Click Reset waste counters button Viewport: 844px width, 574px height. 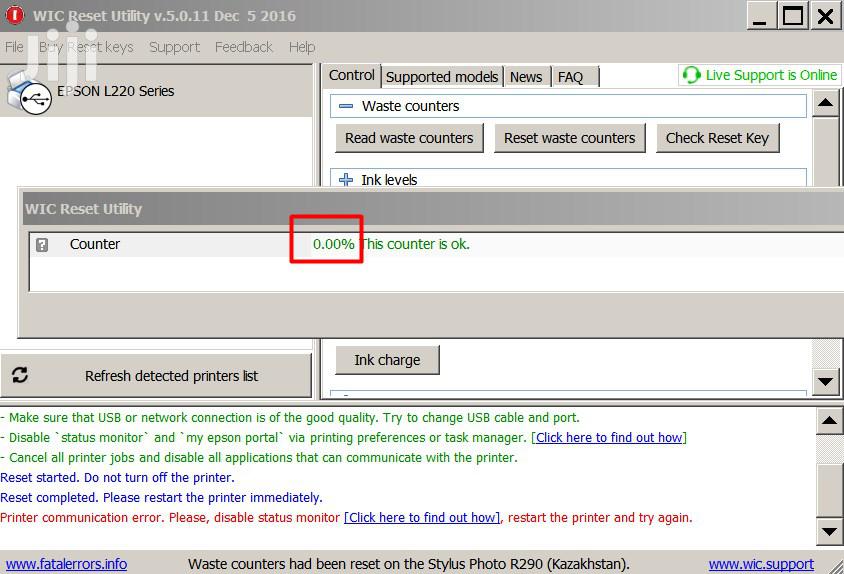(x=569, y=138)
